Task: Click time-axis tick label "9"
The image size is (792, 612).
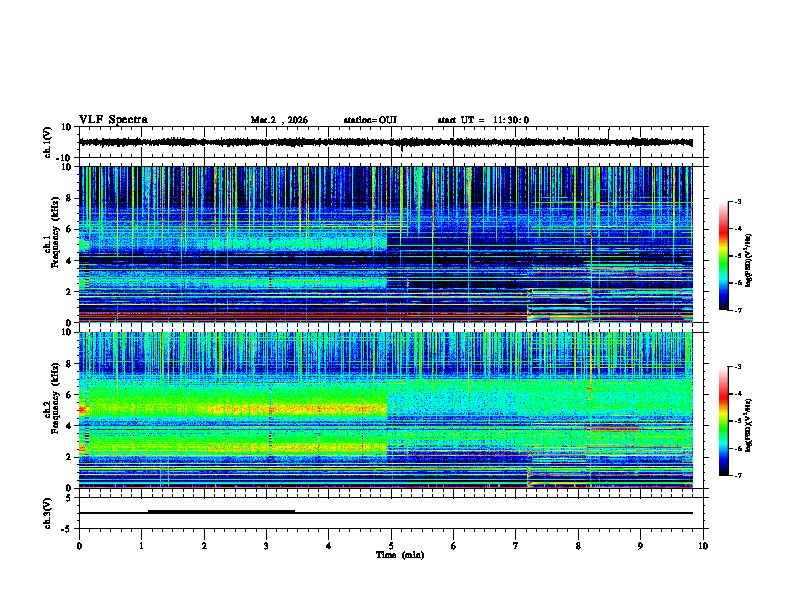Action: tap(640, 546)
